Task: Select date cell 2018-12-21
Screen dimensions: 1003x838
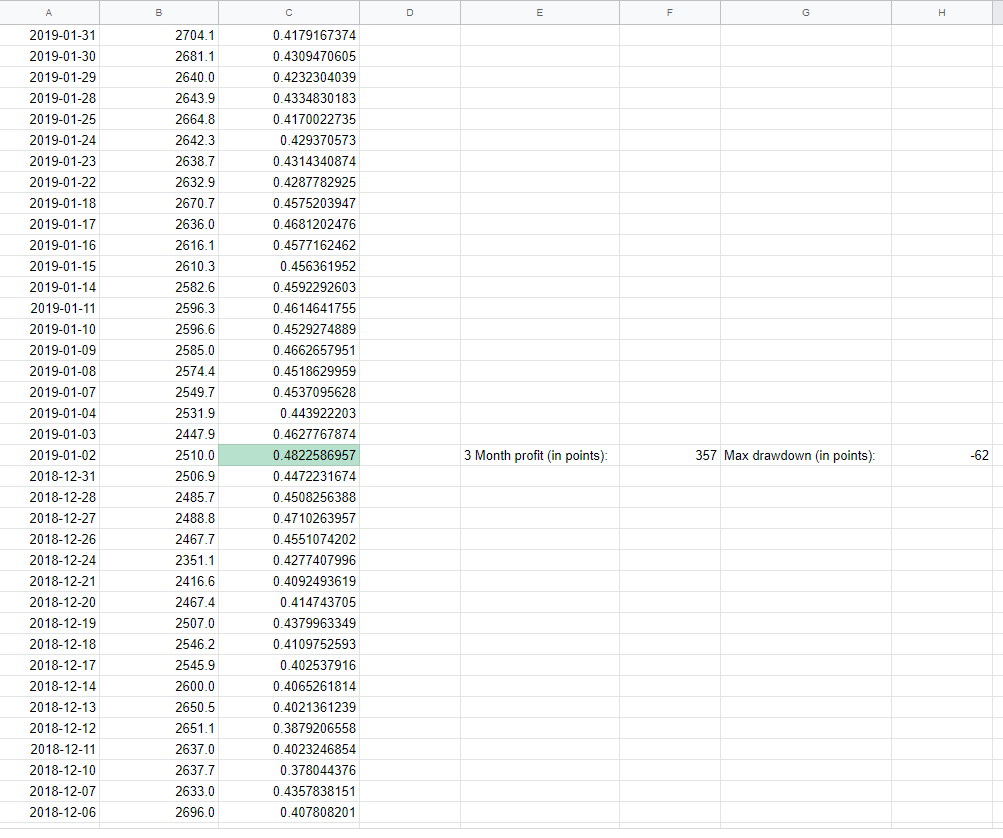Action: pos(49,581)
